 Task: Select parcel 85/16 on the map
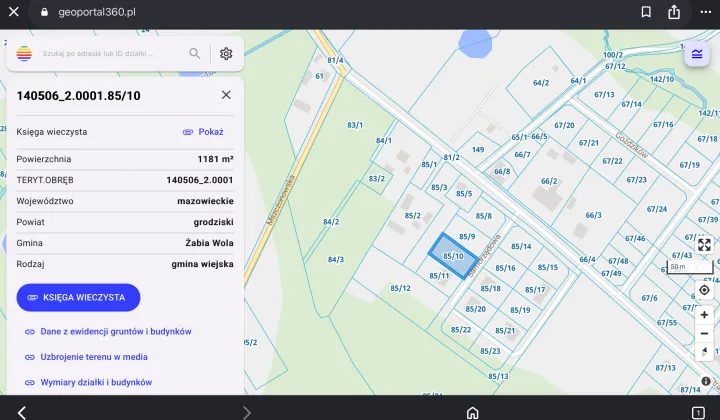505,268
